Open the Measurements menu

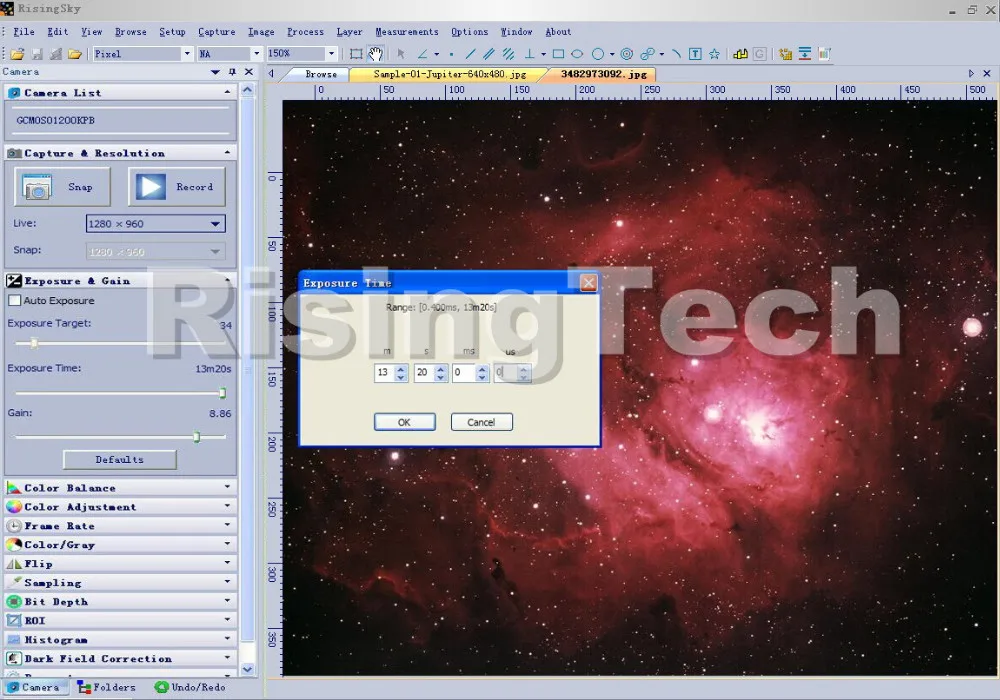[x=406, y=32]
